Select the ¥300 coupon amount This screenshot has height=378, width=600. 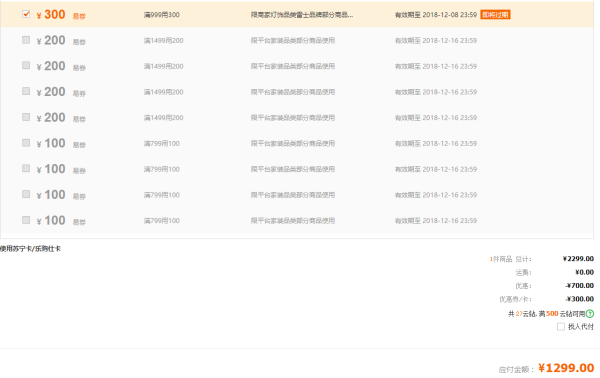point(51,15)
